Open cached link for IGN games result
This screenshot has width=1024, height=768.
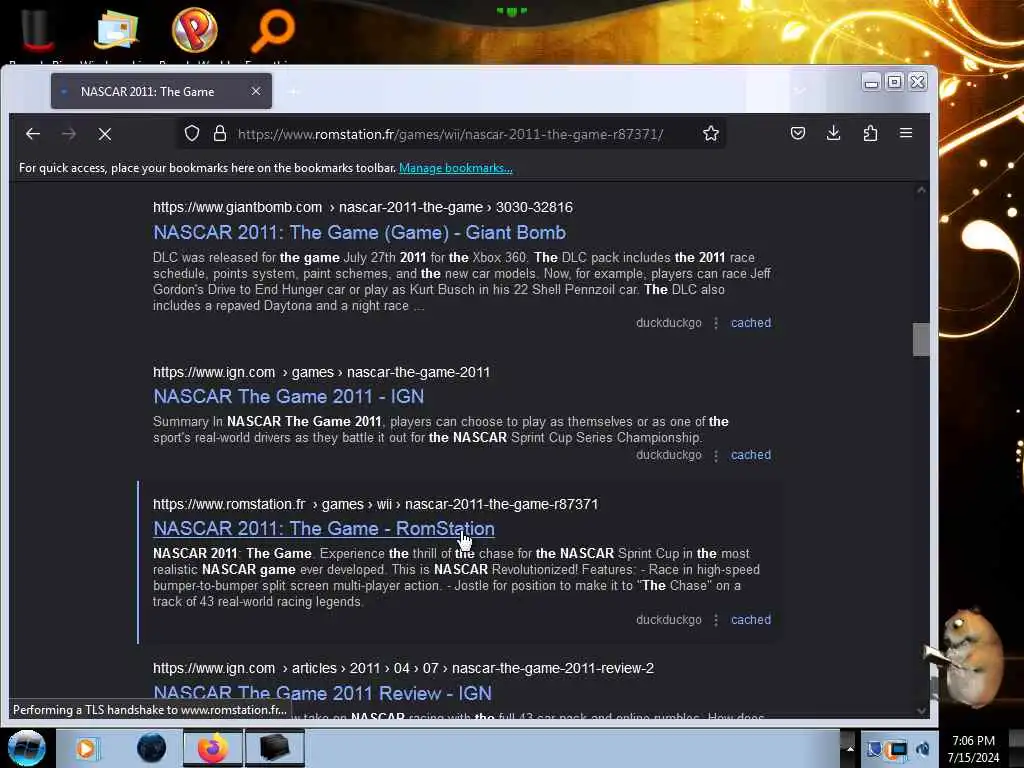751,455
